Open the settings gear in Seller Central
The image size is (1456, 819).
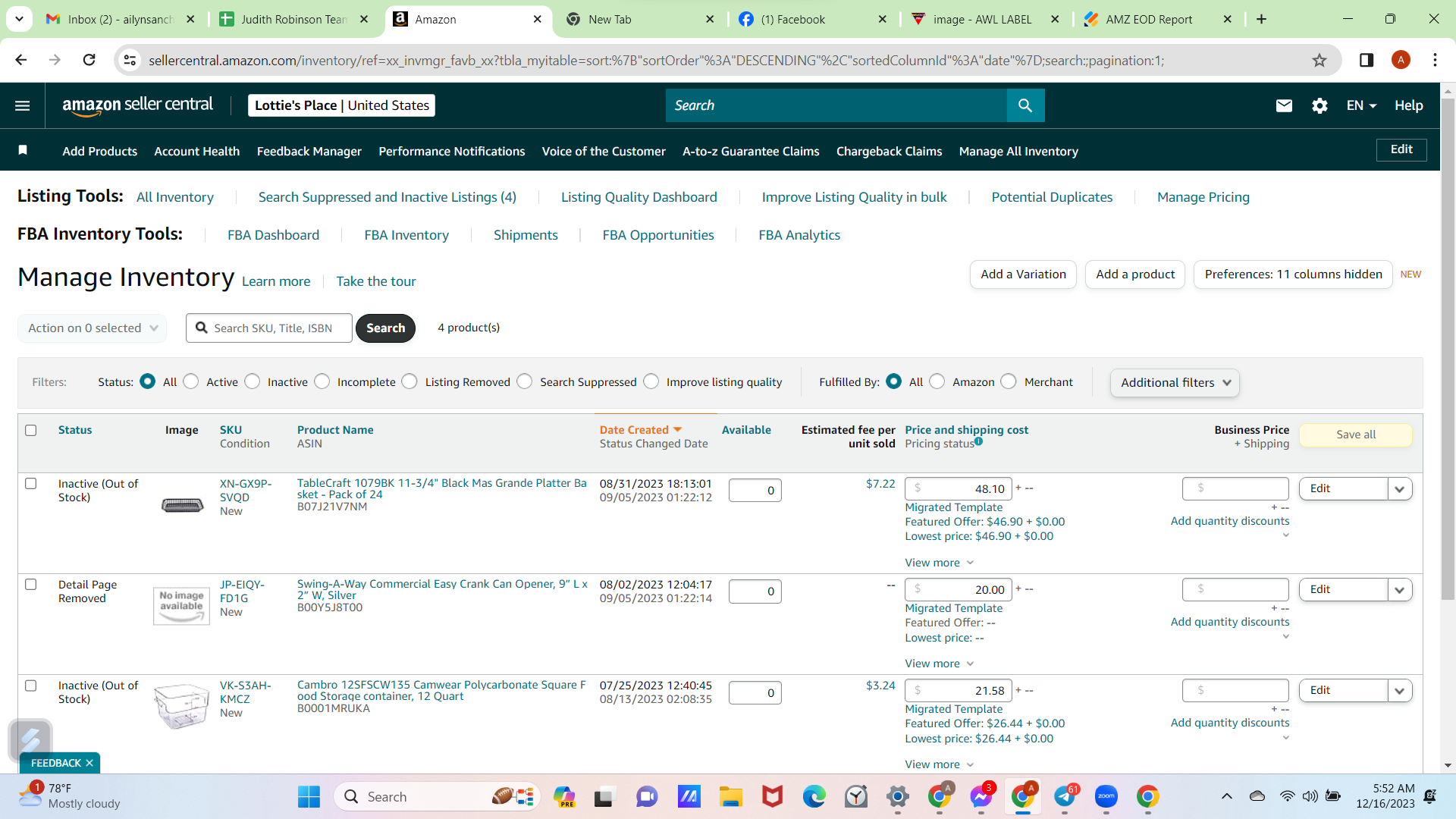tap(1319, 105)
